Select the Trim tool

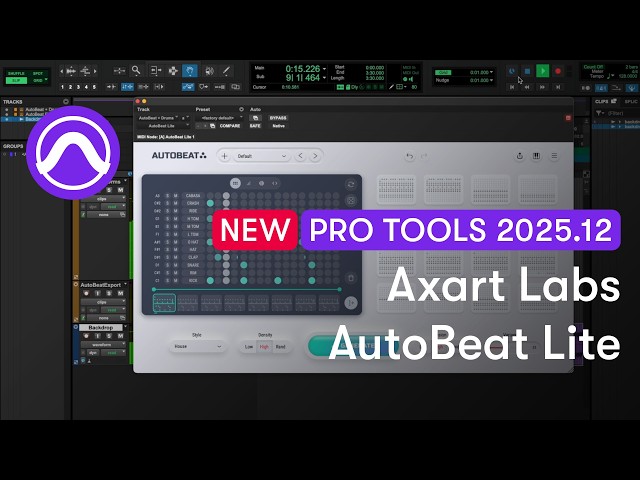[x=156, y=71]
